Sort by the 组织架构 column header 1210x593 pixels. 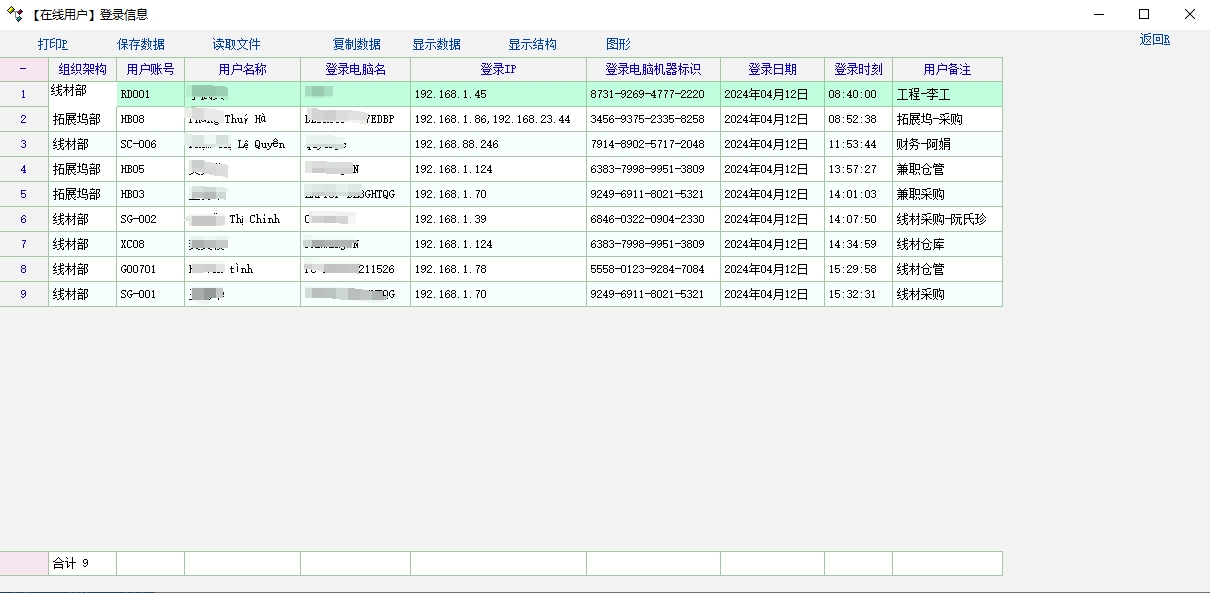(82, 69)
